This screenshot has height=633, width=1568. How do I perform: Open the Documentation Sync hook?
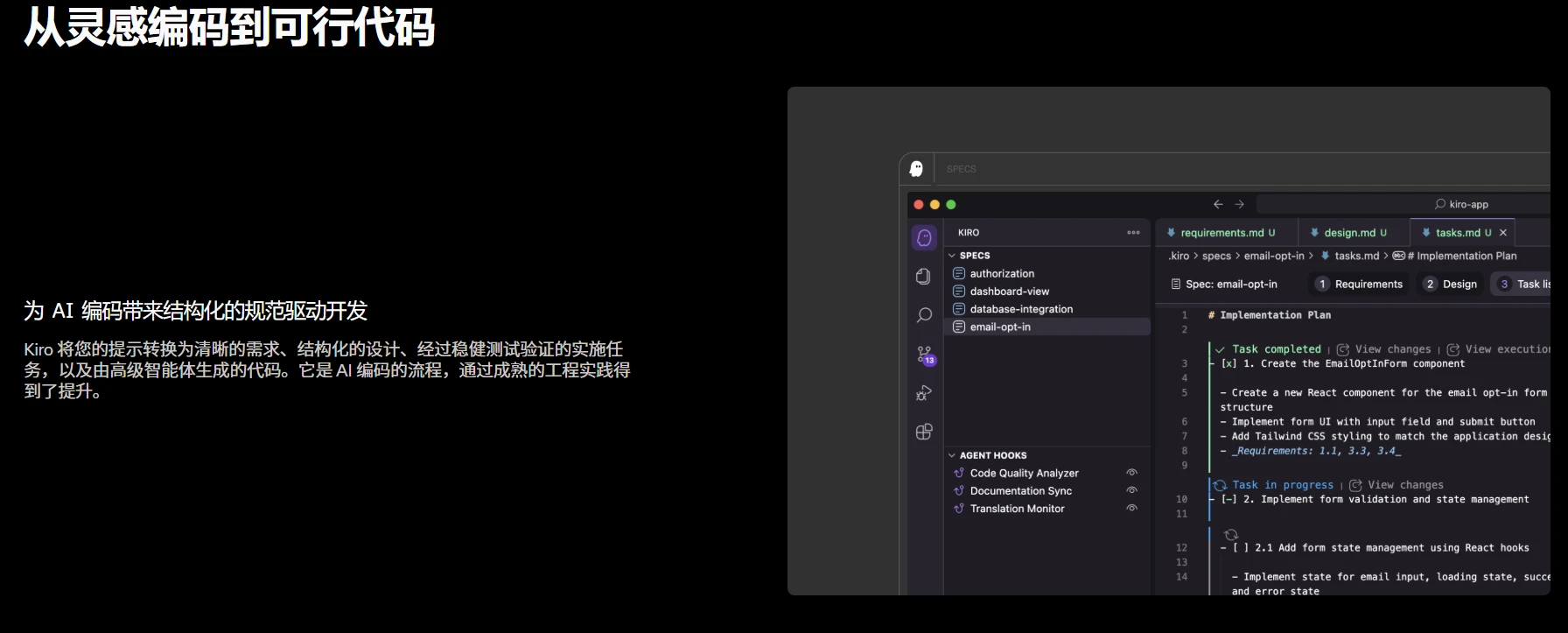point(1020,491)
